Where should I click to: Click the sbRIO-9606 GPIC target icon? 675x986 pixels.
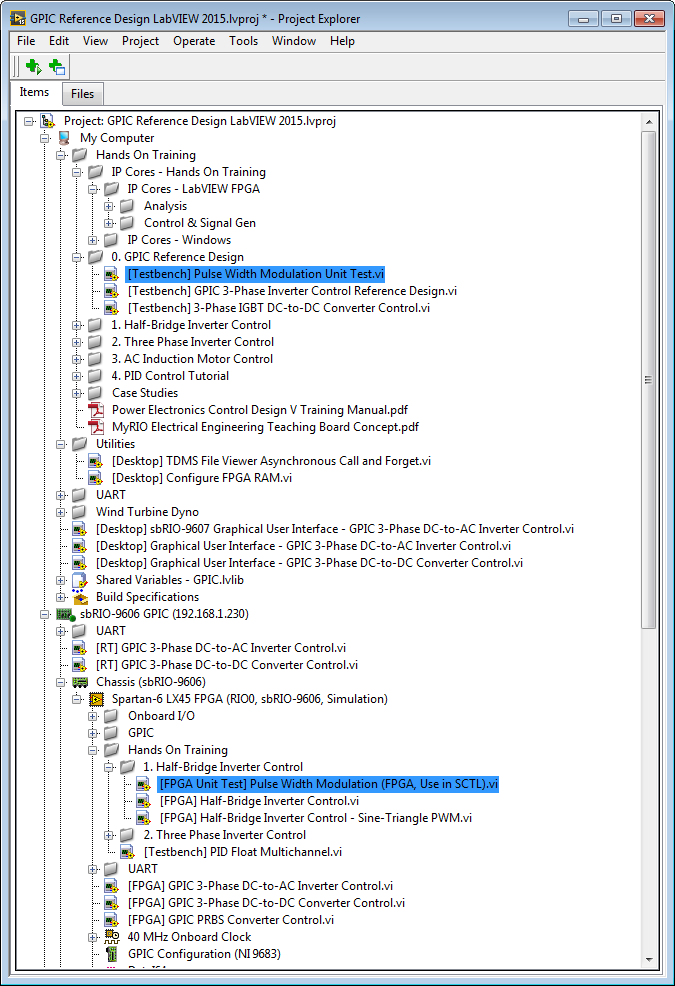pos(65,614)
